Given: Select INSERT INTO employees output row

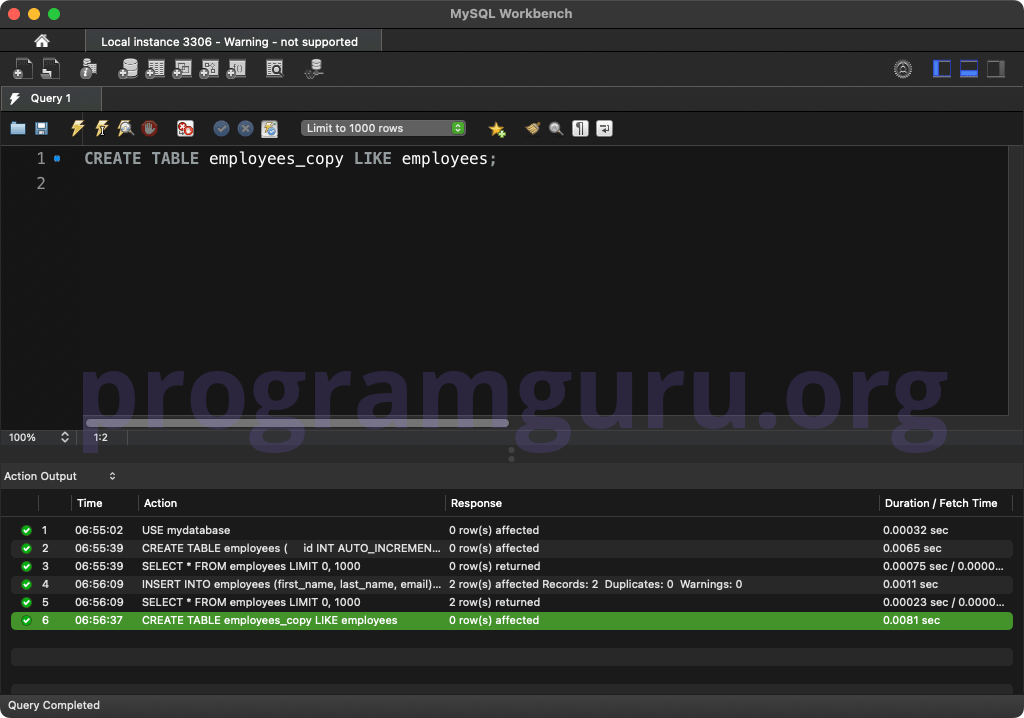Looking at the screenshot, I should pyautogui.click(x=512, y=584).
